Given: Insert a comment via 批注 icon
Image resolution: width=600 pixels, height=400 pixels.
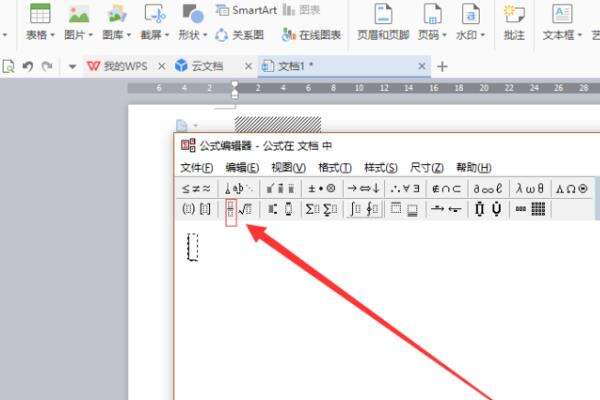Looking at the screenshot, I should click(514, 13).
